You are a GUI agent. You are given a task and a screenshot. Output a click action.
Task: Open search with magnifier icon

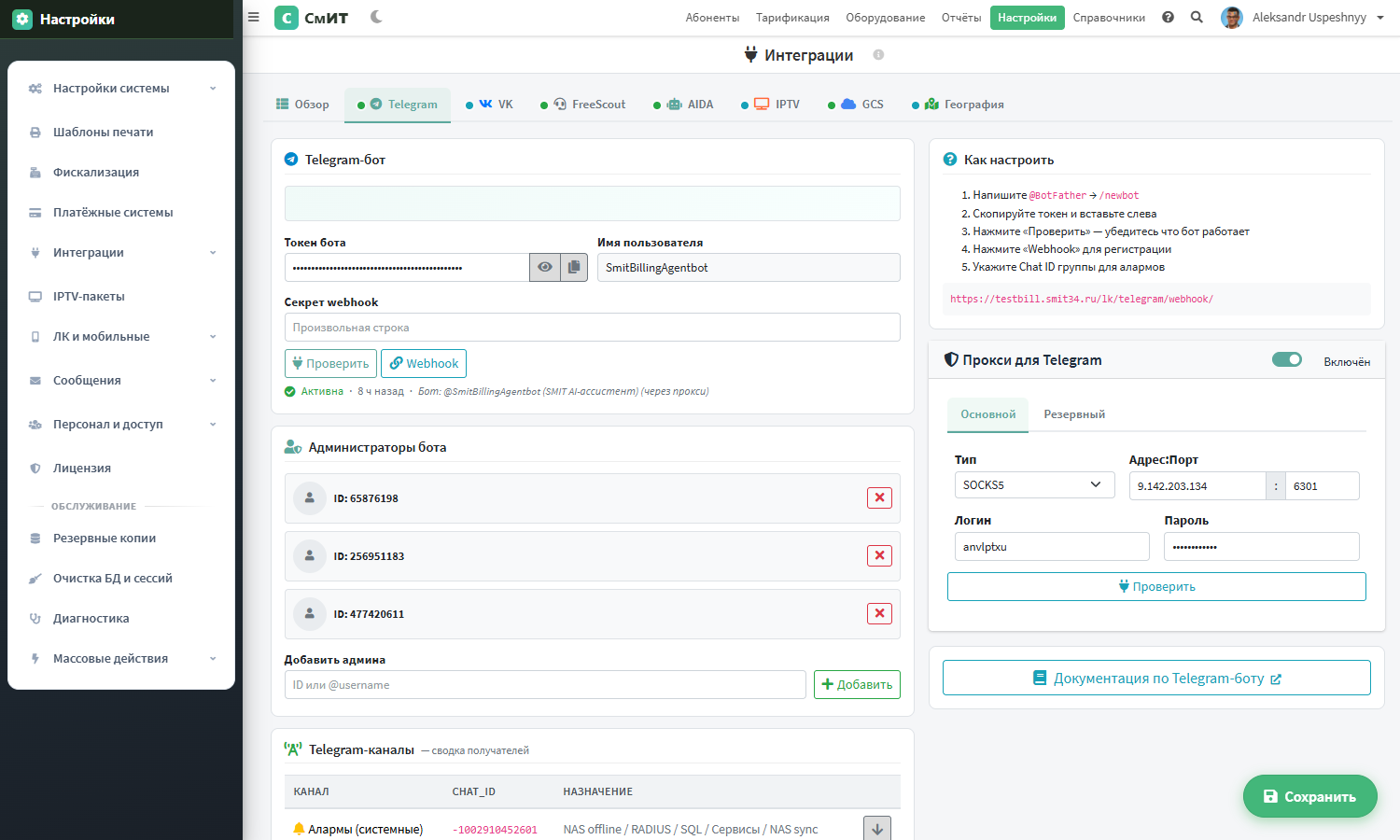pyautogui.click(x=1197, y=17)
